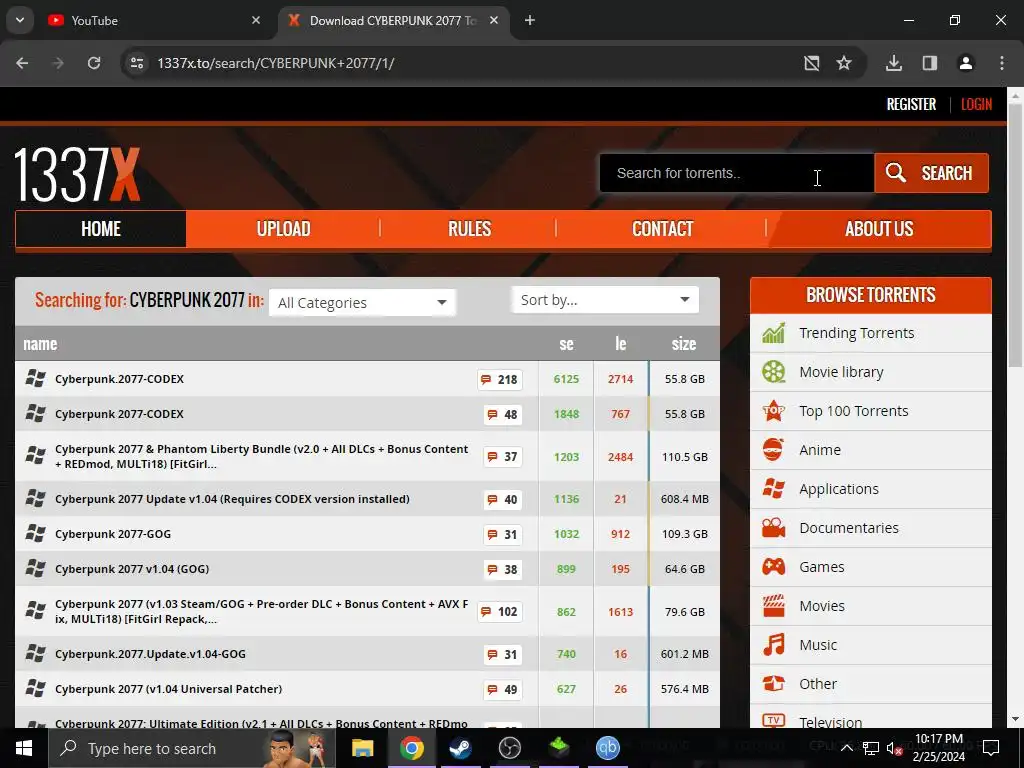Open Cyberpunk 2077 Update v1.04 Requires CODEX link
Screen dimensions: 1024x768
[x=232, y=499]
